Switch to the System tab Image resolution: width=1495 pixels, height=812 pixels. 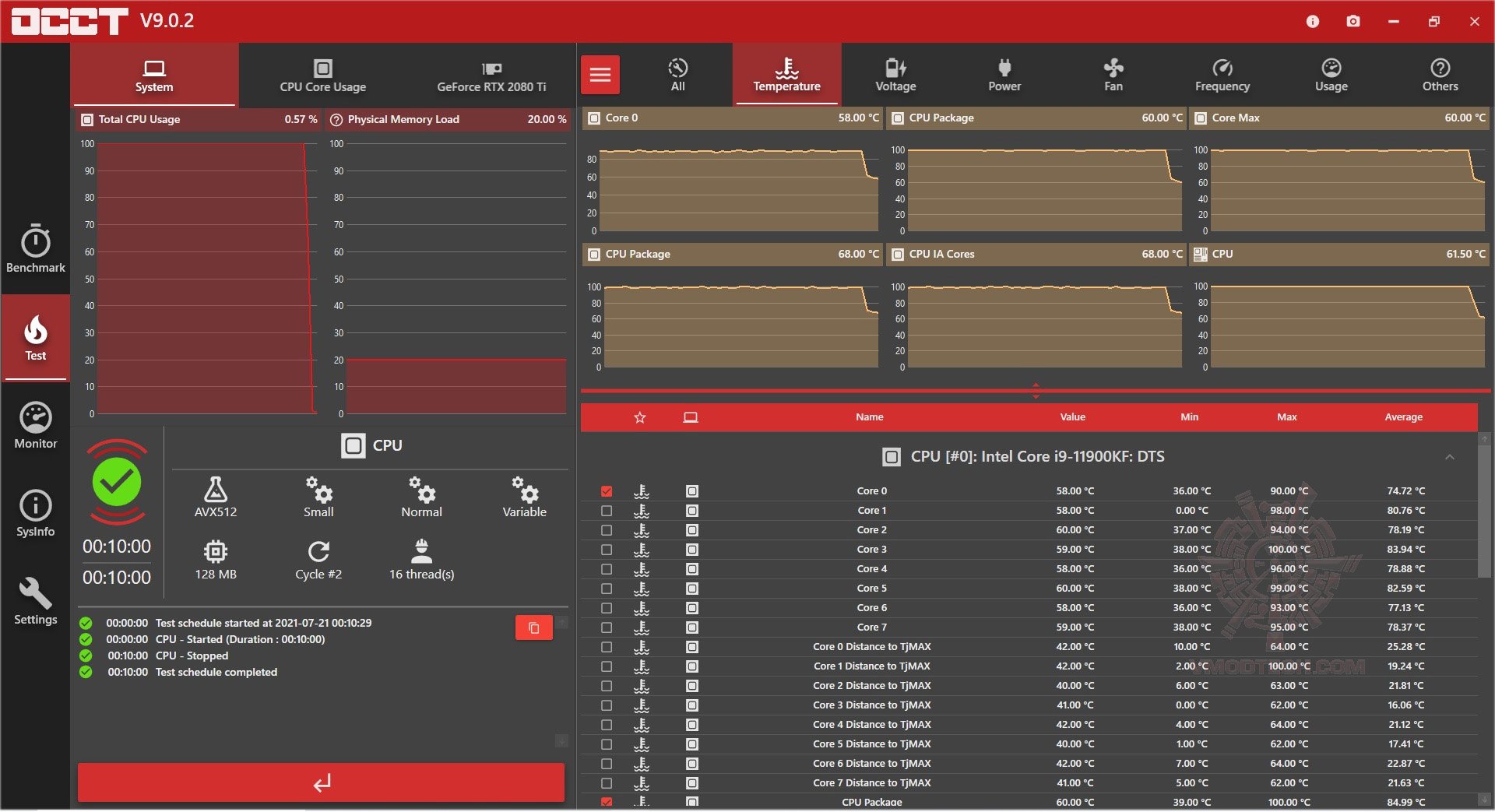tap(154, 76)
